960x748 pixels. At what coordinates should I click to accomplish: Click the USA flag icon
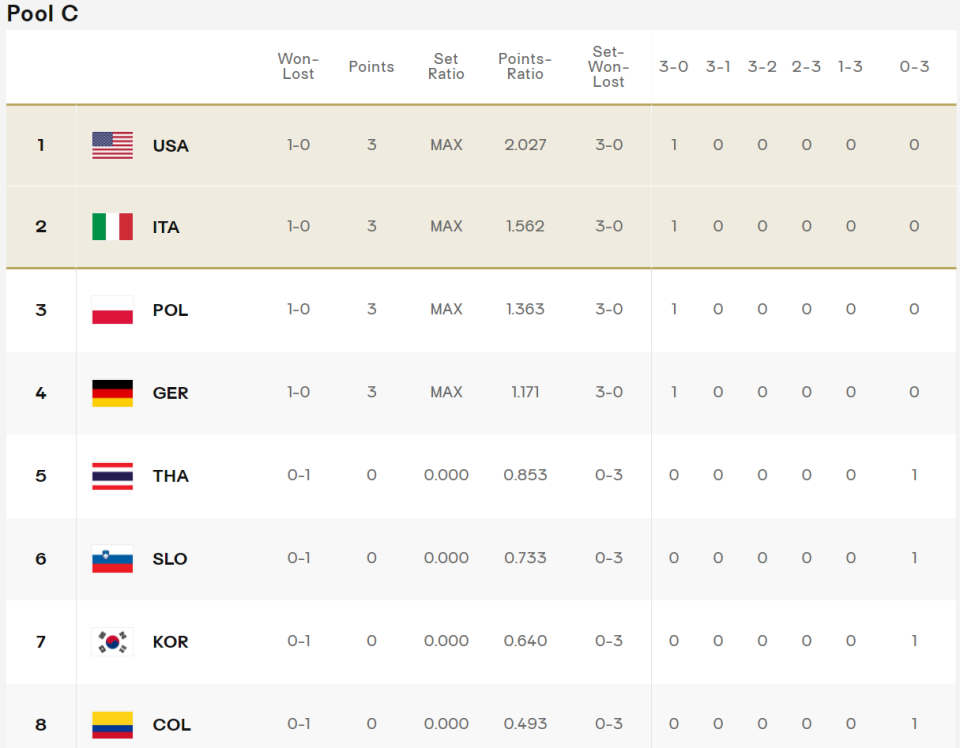click(x=112, y=146)
